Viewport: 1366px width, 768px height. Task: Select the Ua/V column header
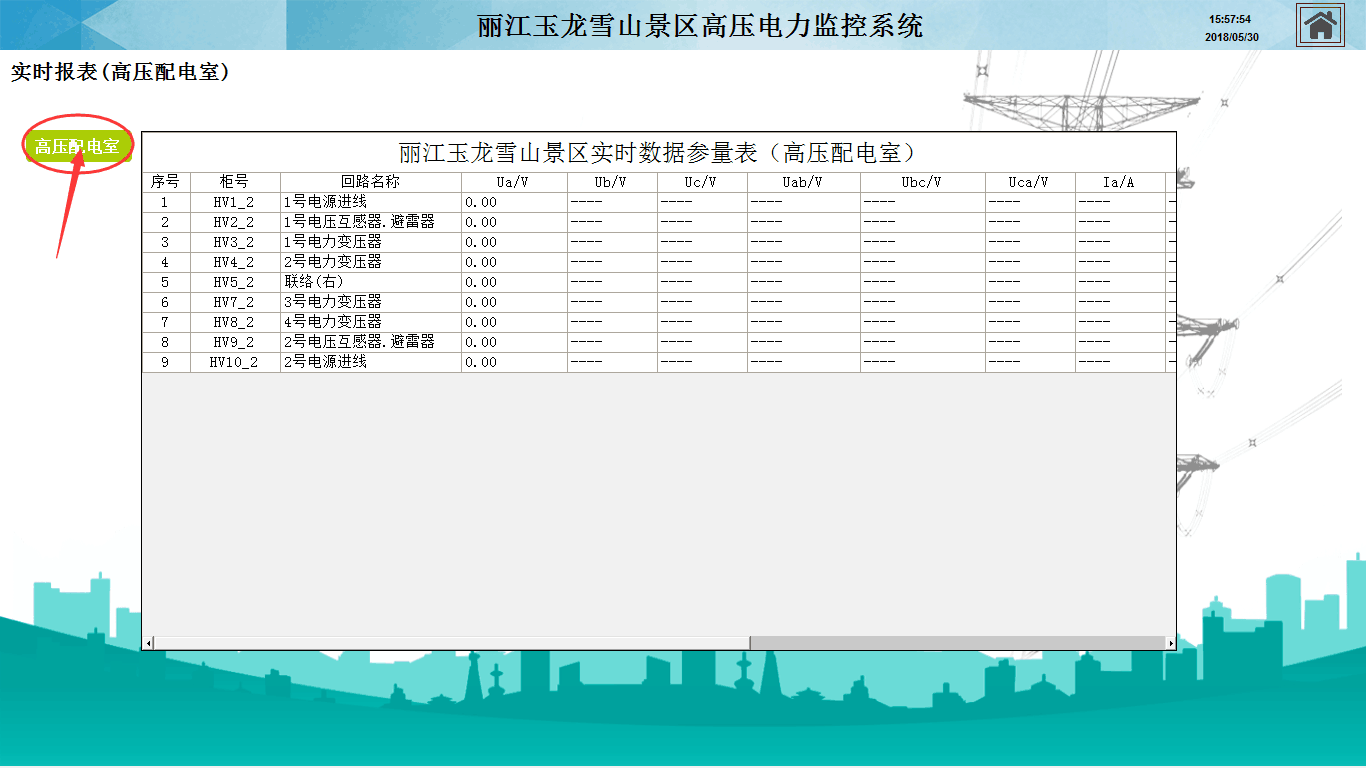tap(514, 182)
